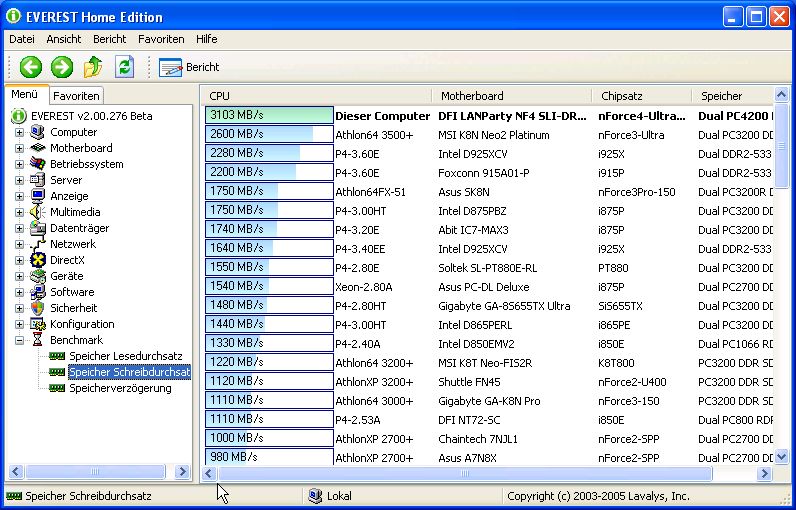Screen dimensions: 796x510
Task: Click the Shuttle FN45 motherboard cell
Action: (x=469, y=382)
